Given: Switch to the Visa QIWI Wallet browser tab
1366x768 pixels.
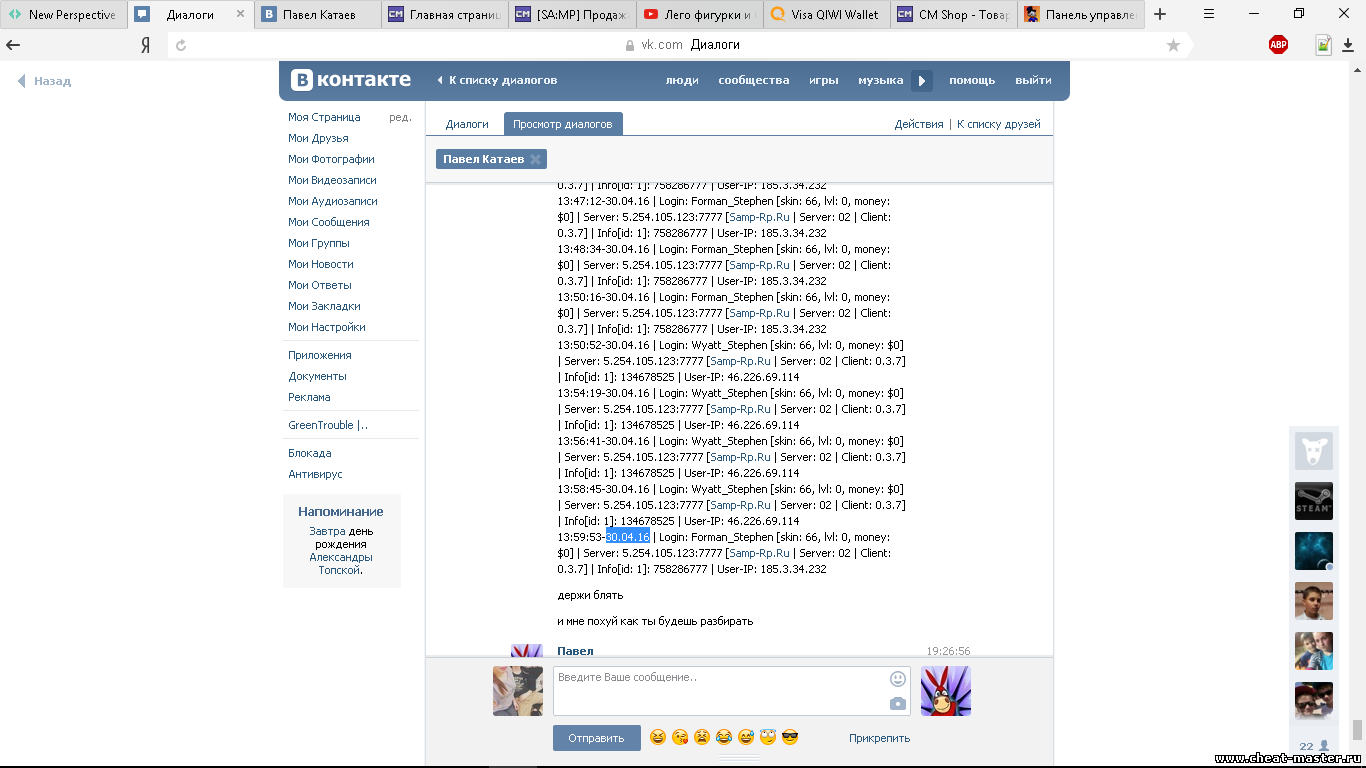Looking at the screenshot, I should click(825, 14).
